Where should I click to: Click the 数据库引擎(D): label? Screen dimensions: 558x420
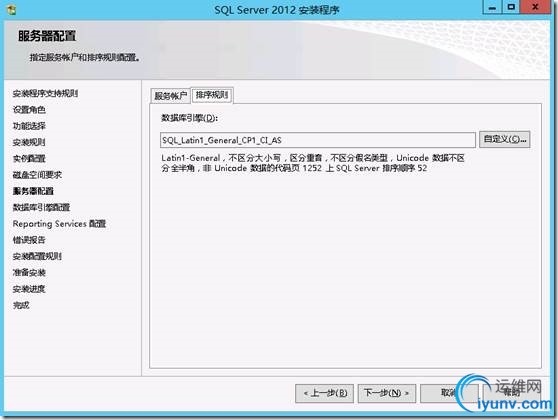(189, 118)
